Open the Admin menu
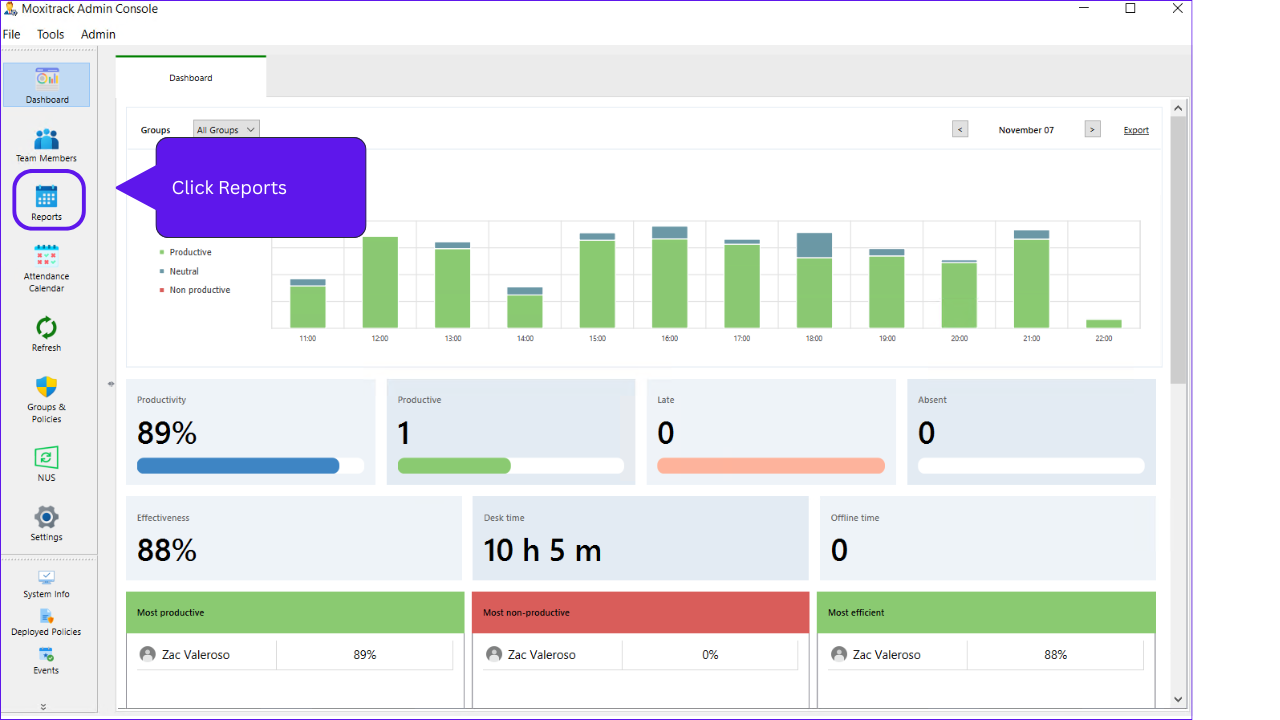The image size is (1280, 720). [x=98, y=34]
